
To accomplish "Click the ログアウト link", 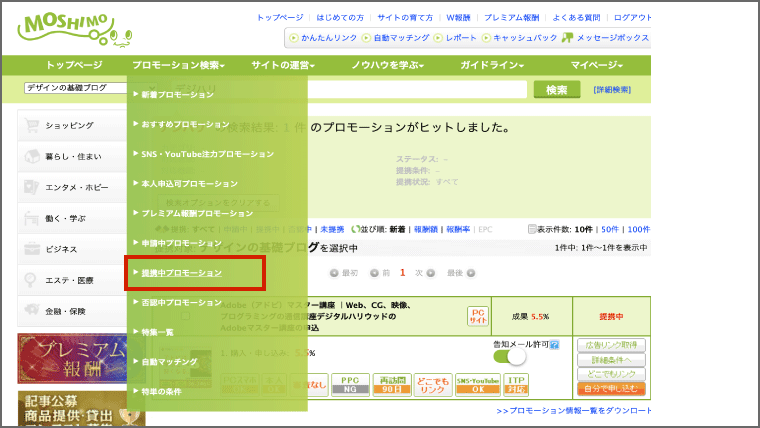I will tap(632, 18).
